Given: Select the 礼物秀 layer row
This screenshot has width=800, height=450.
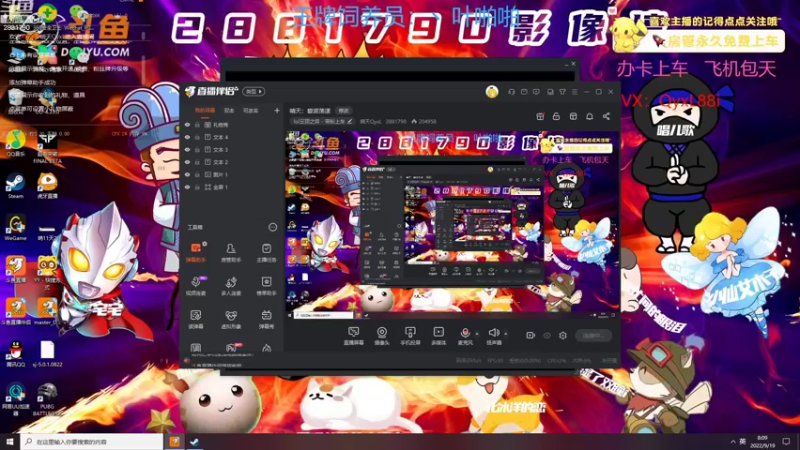Looking at the screenshot, I should tap(232, 124).
